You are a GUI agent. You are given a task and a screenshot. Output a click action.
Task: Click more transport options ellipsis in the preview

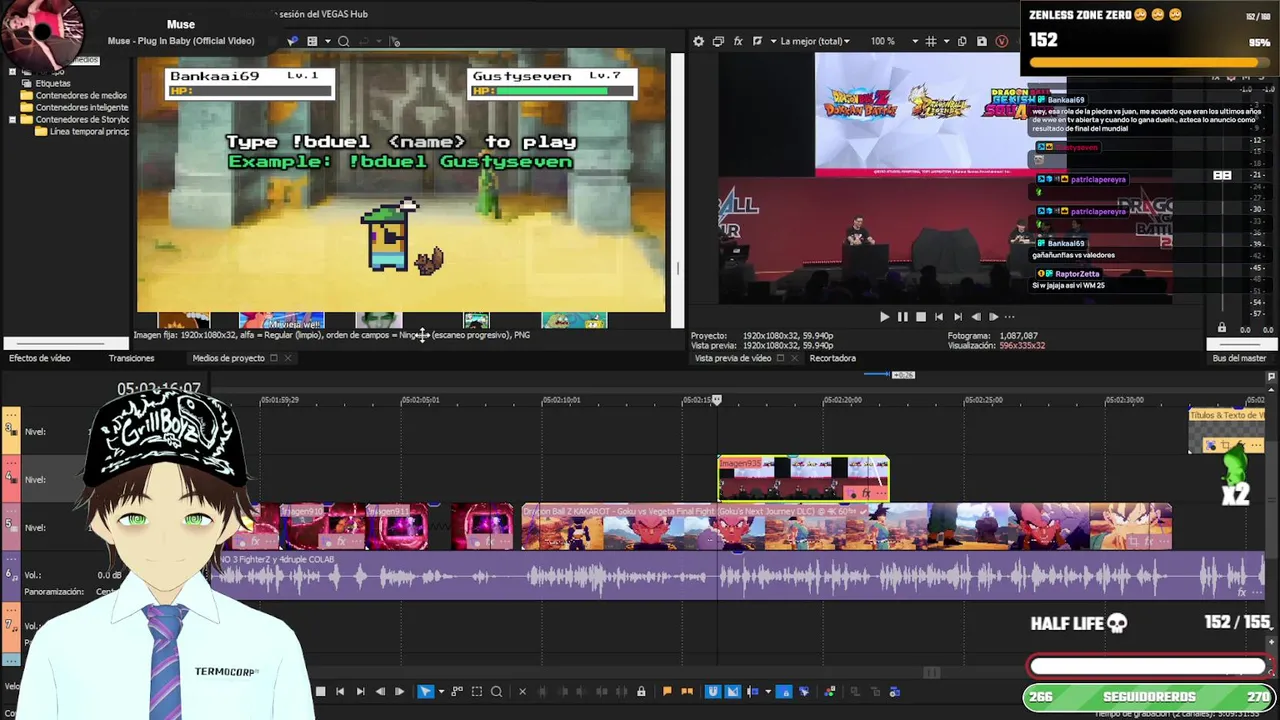tap(1009, 316)
